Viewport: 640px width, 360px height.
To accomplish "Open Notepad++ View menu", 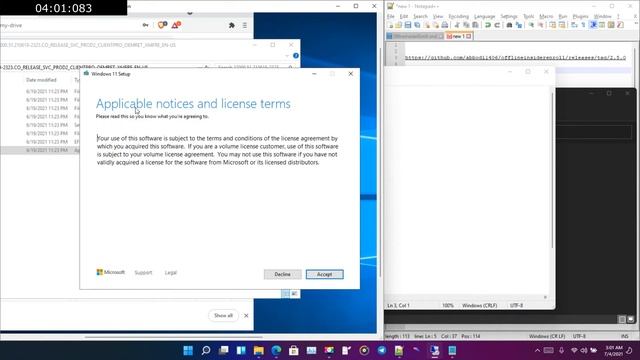I will pyautogui.click(x=438, y=16).
